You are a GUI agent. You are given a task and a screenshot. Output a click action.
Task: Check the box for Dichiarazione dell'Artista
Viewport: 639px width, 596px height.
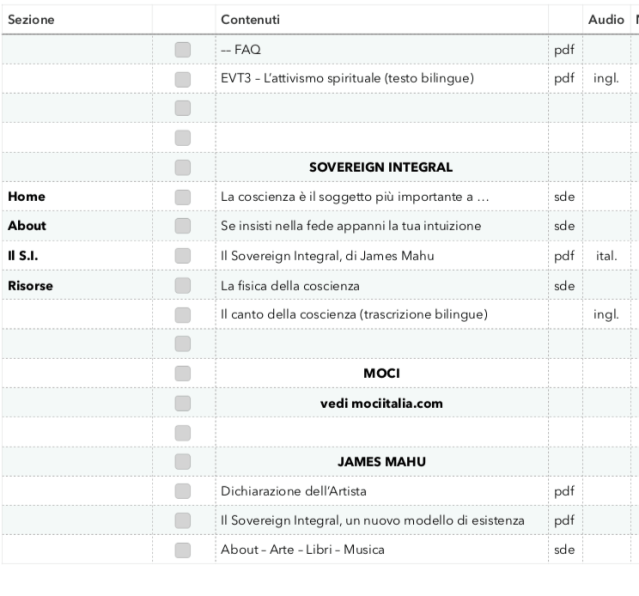[x=182, y=491]
